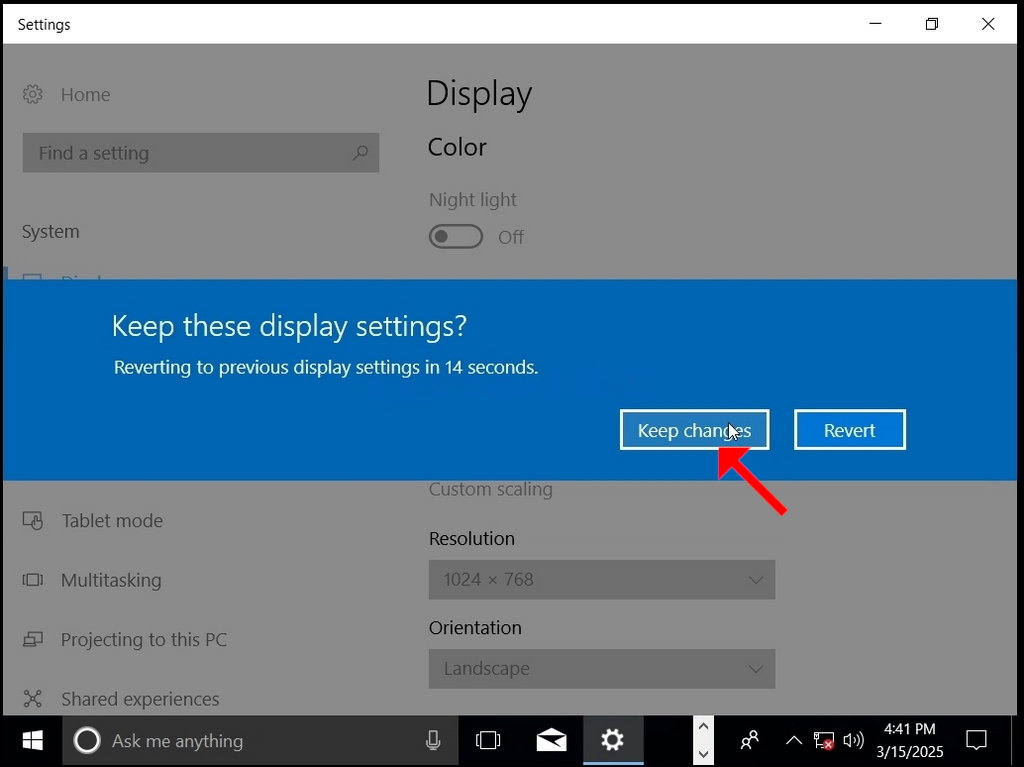Click the Projecting to this PC icon

(33, 640)
